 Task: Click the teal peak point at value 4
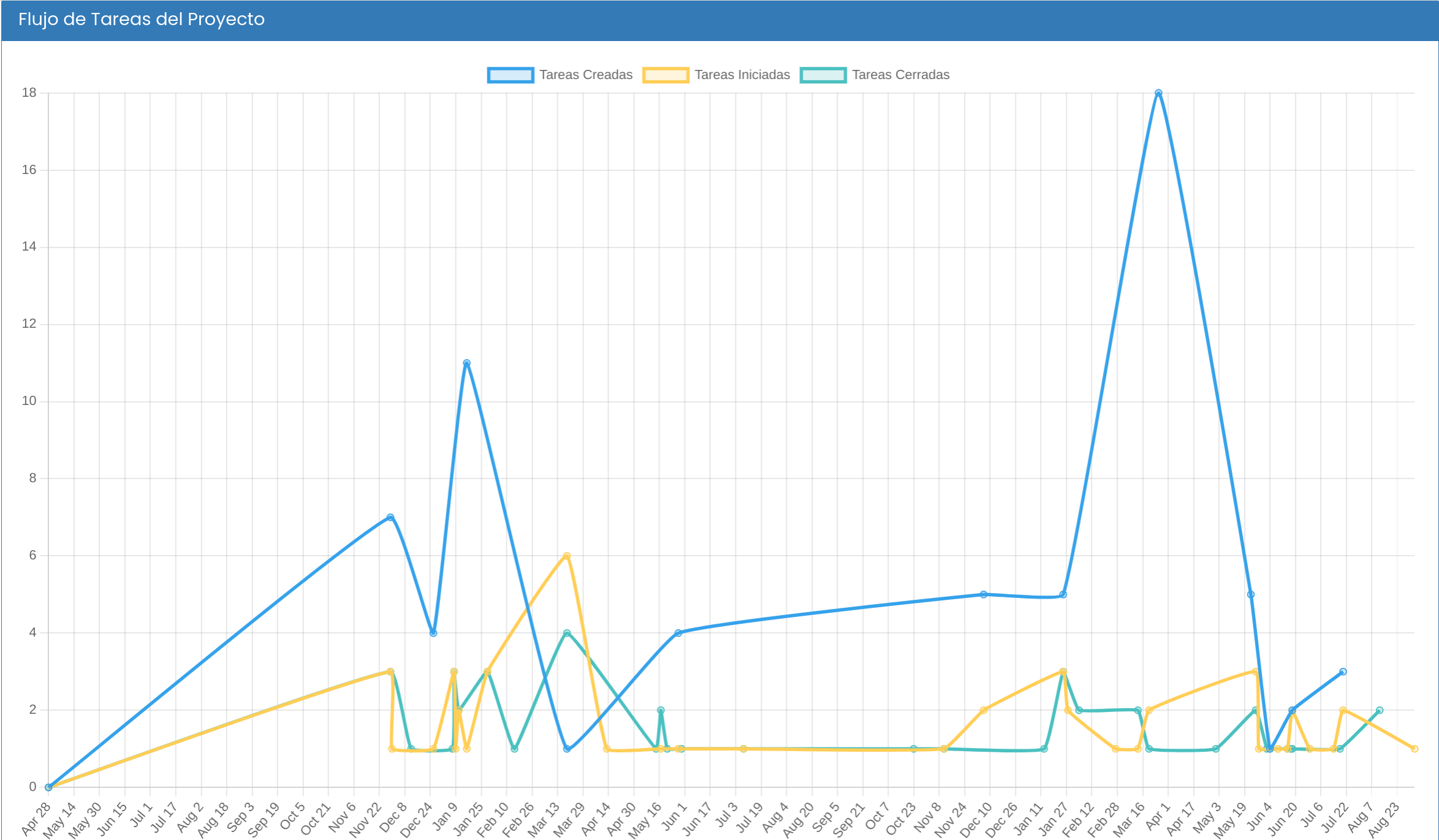[x=567, y=634]
